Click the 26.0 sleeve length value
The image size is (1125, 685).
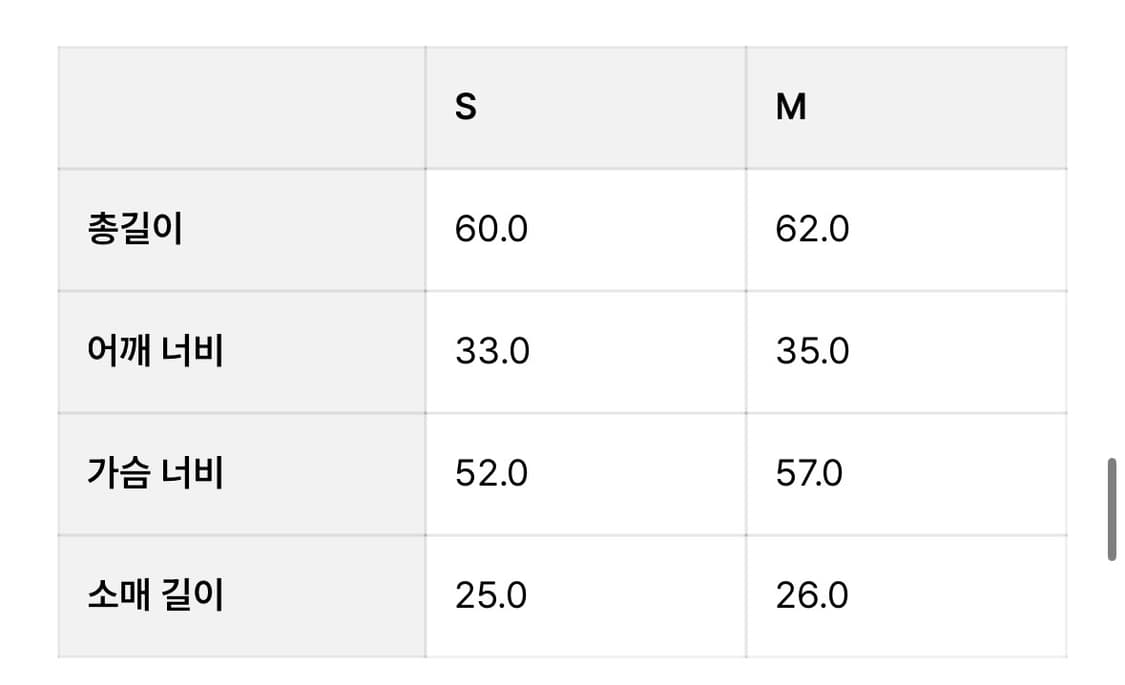coord(812,596)
